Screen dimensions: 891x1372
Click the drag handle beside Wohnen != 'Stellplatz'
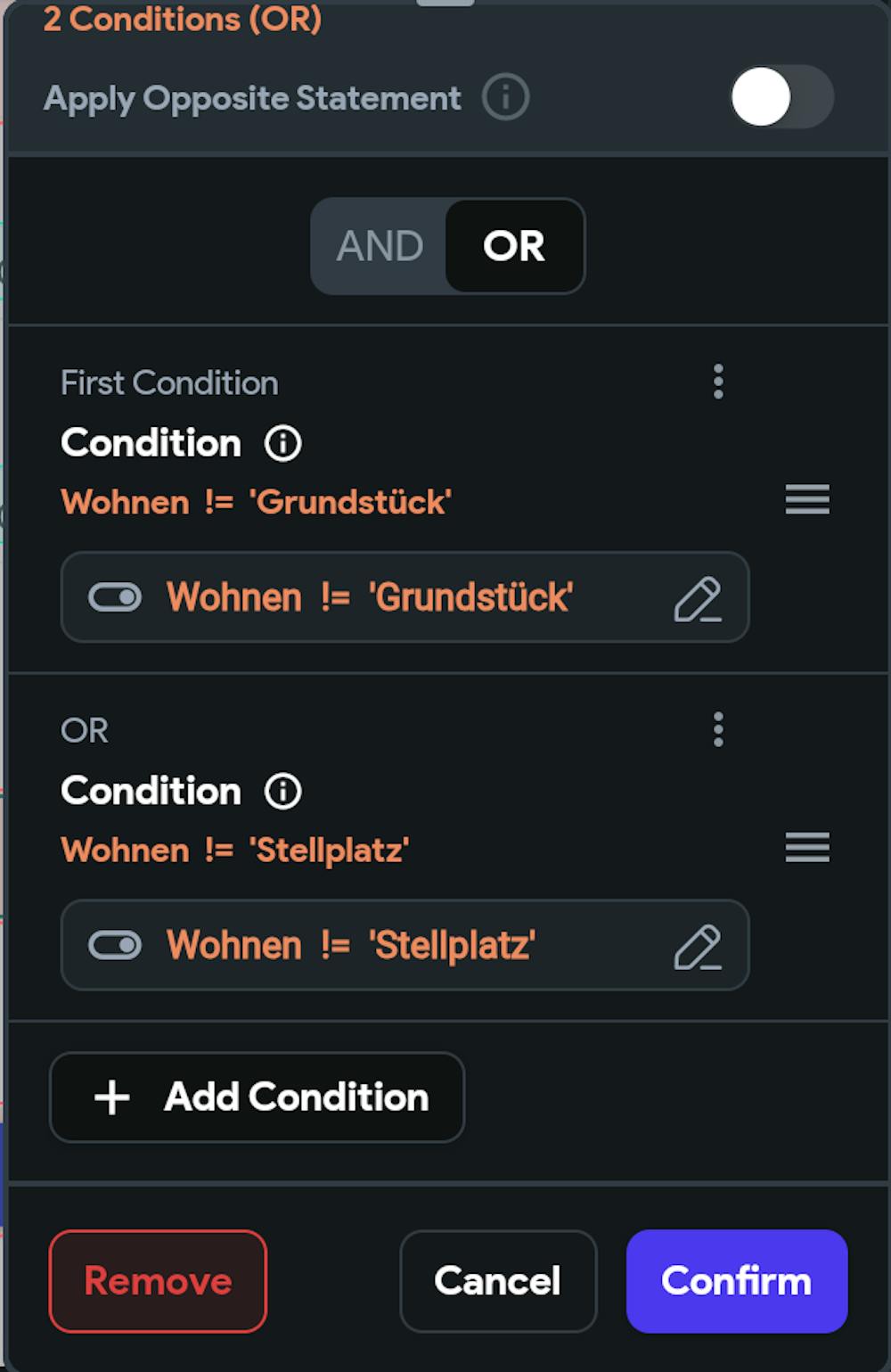coord(805,848)
